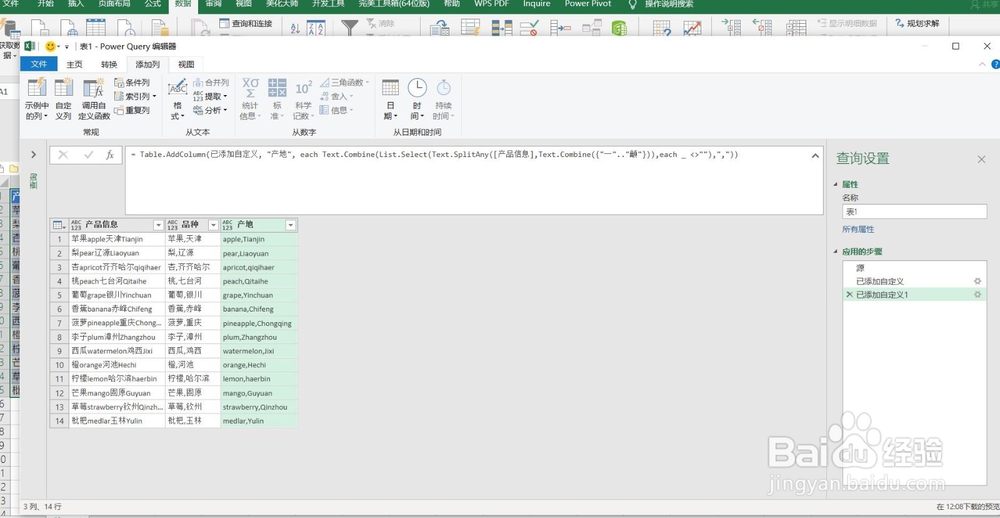Click Excel Solver (规划求解) button

917,24
